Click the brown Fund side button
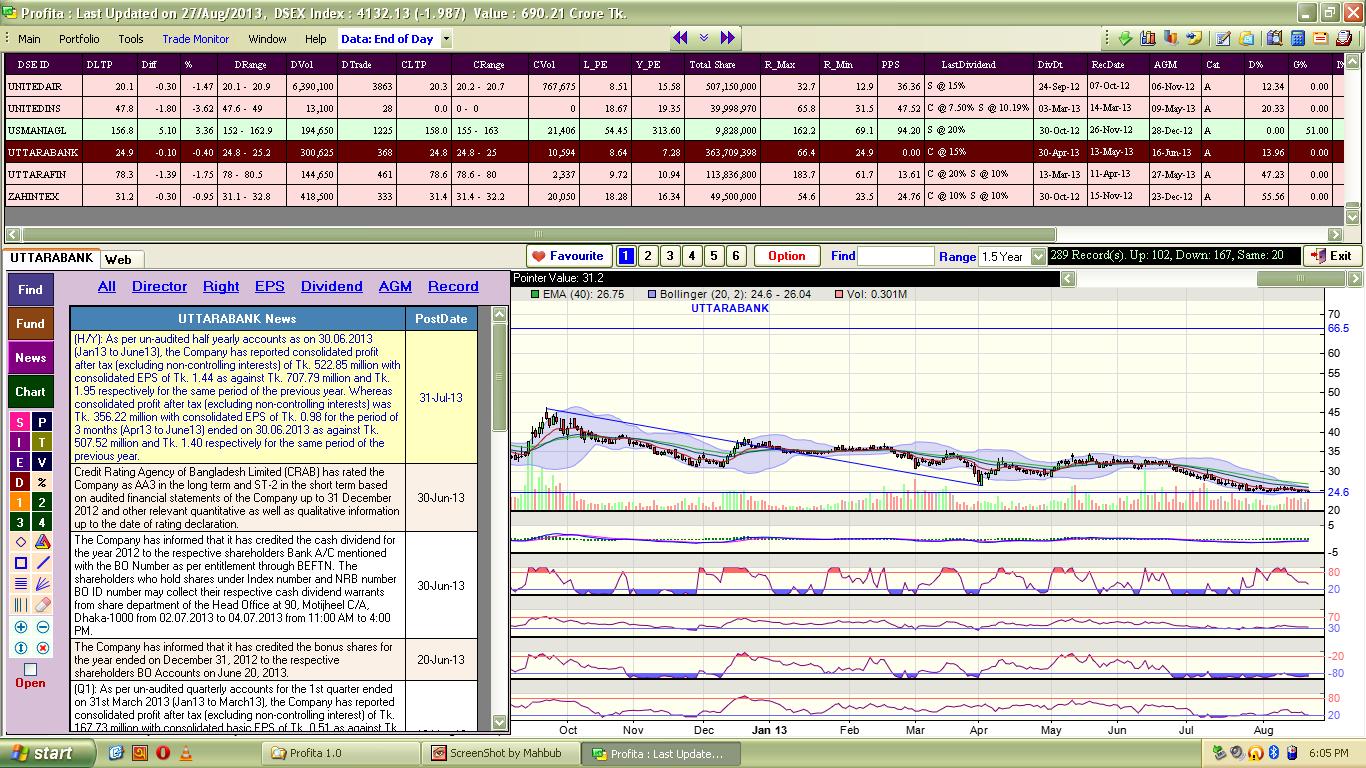This screenshot has width=1366, height=768. point(30,323)
